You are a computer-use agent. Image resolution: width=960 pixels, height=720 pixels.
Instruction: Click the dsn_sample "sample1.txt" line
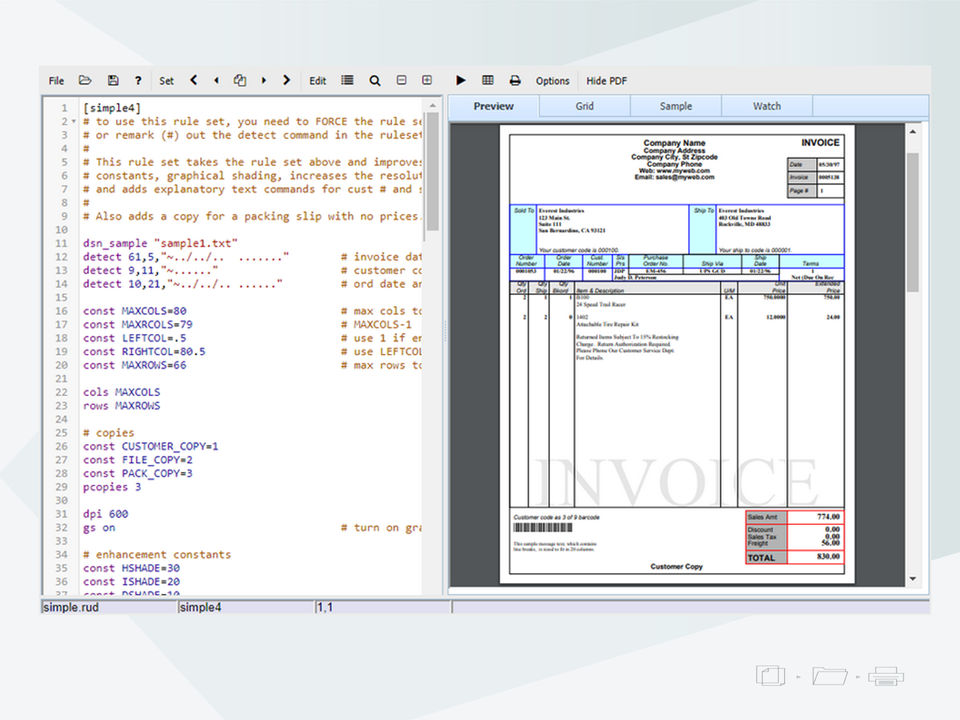pos(160,243)
